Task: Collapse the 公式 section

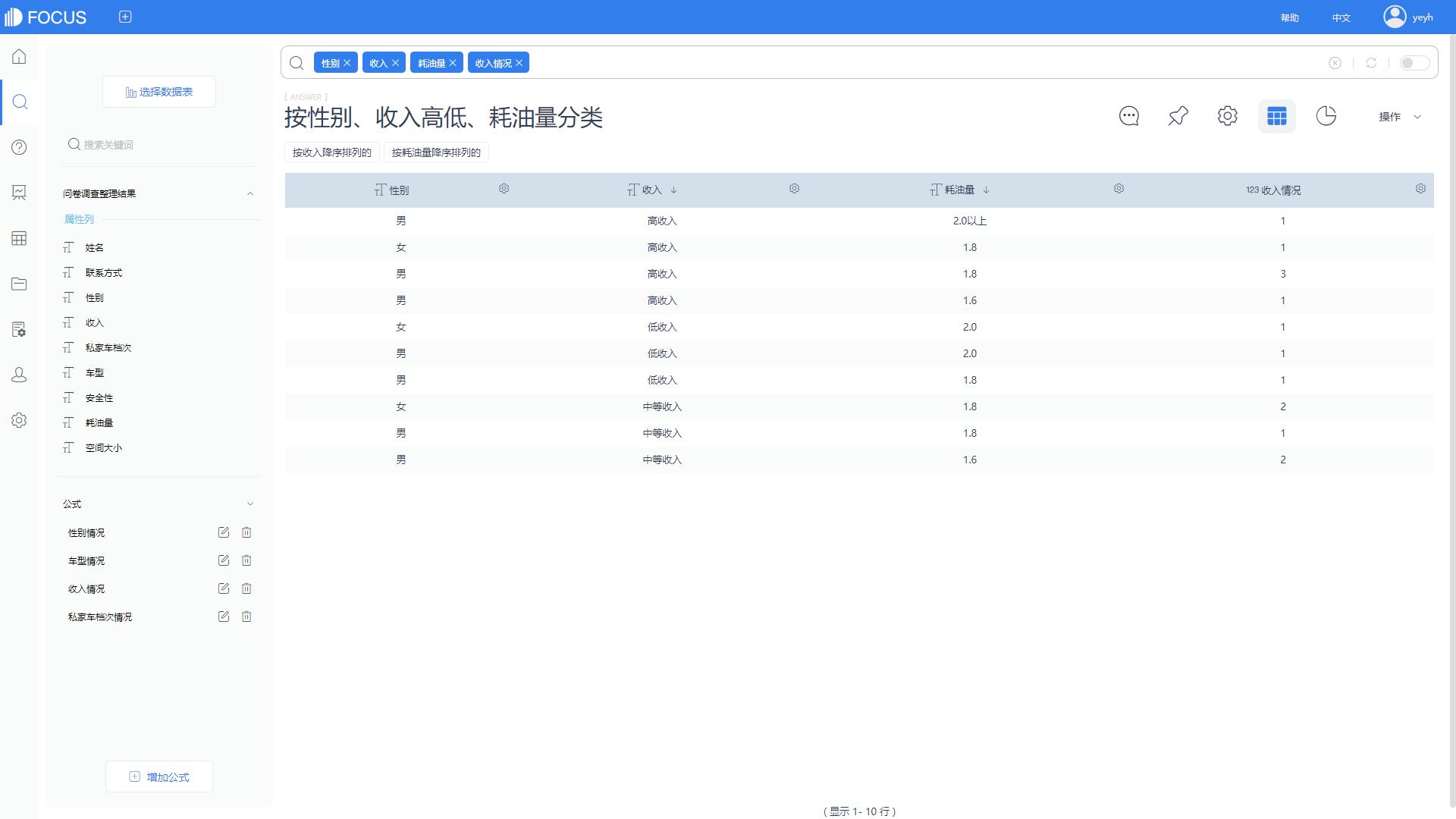Action: (250, 504)
